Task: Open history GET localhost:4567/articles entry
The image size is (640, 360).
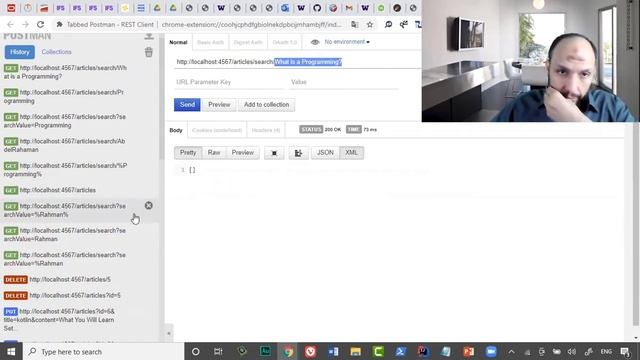Action: [50, 190]
